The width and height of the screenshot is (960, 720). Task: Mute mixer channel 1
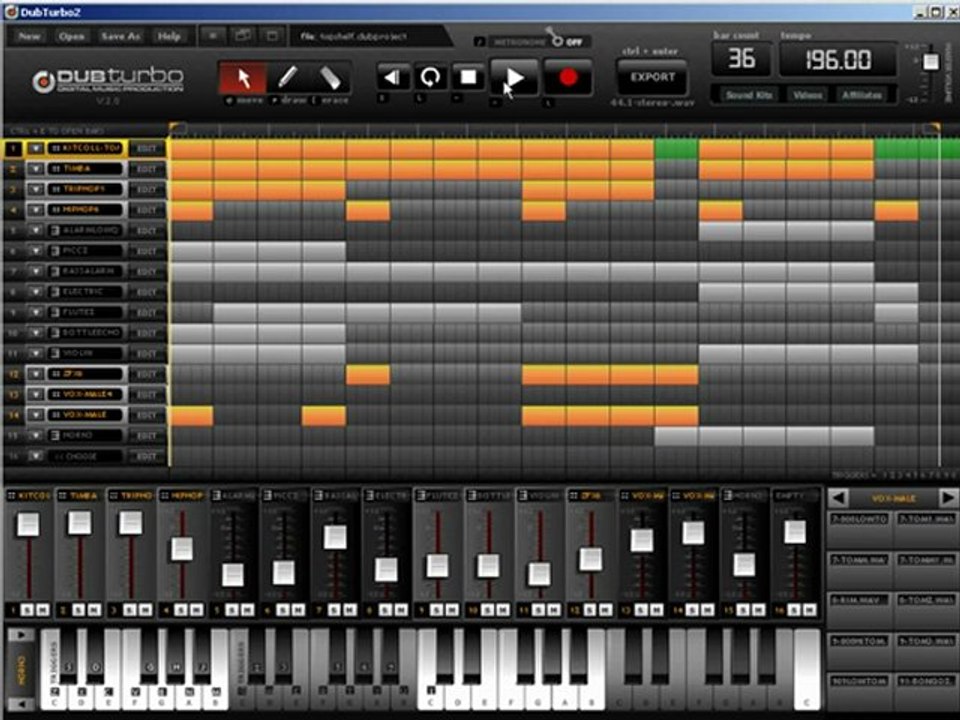pos(42,609)
